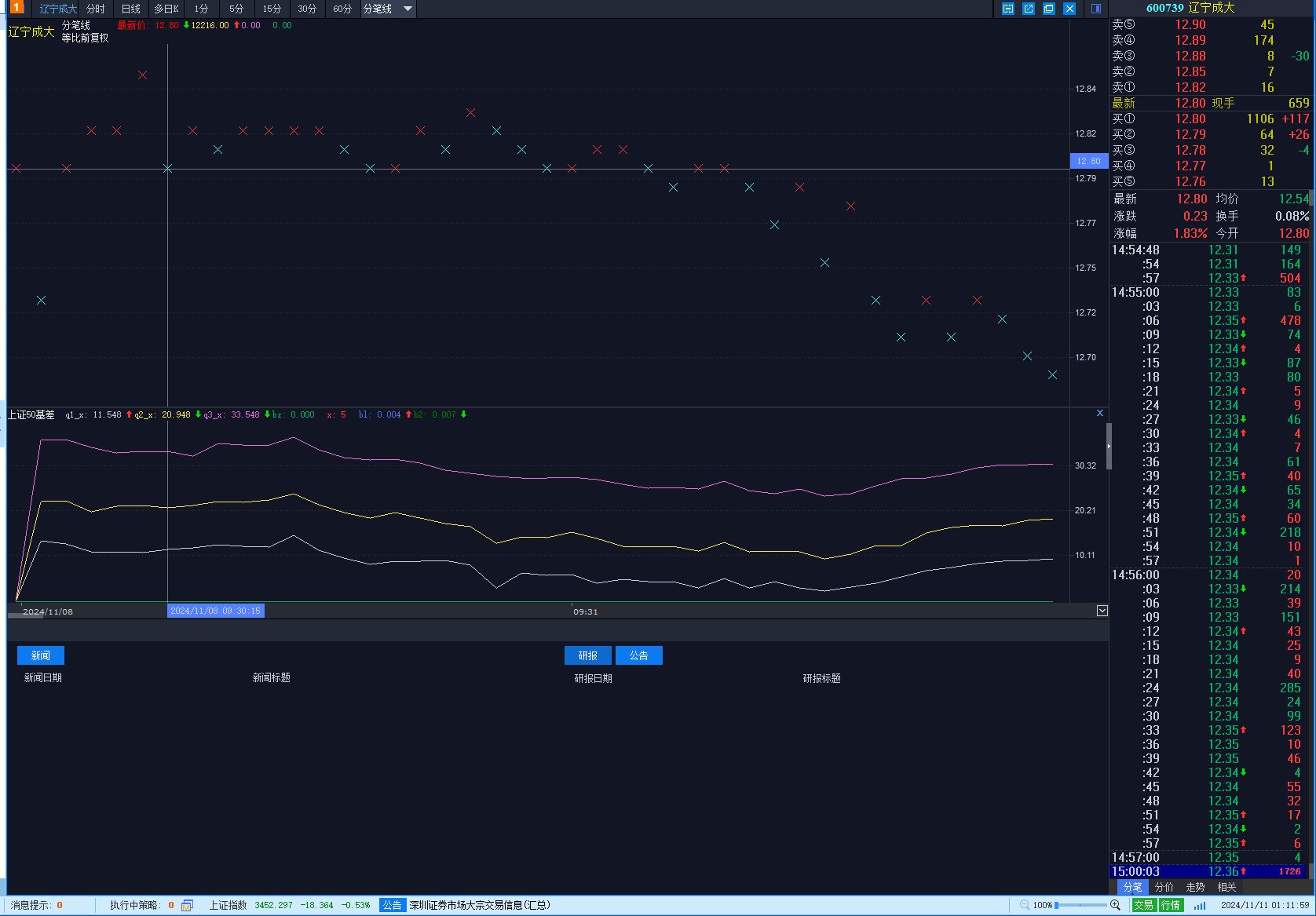Select the 分价 tab in quote panel

point(1164,887)
